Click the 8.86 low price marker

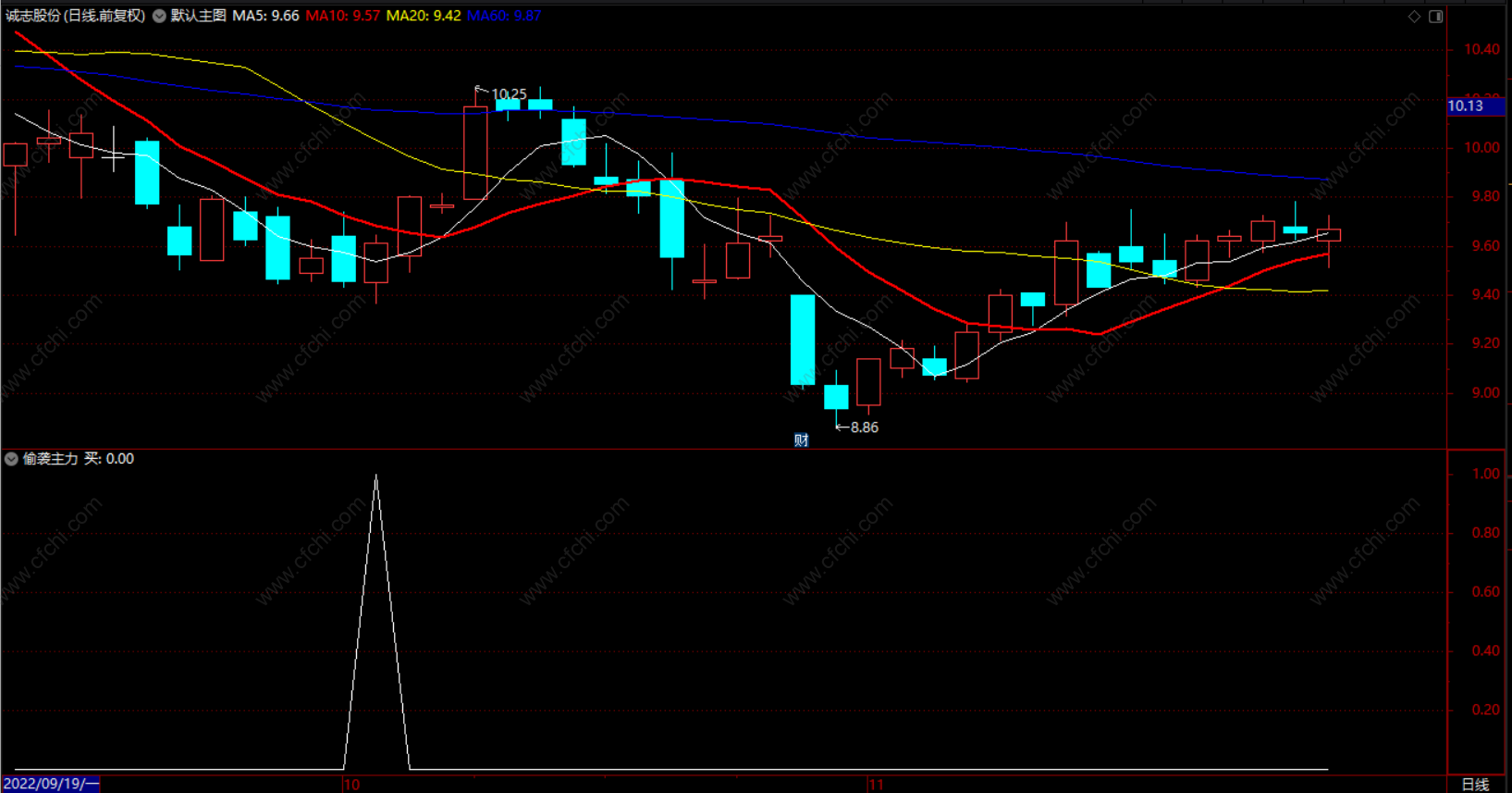(x=864, y=427)
